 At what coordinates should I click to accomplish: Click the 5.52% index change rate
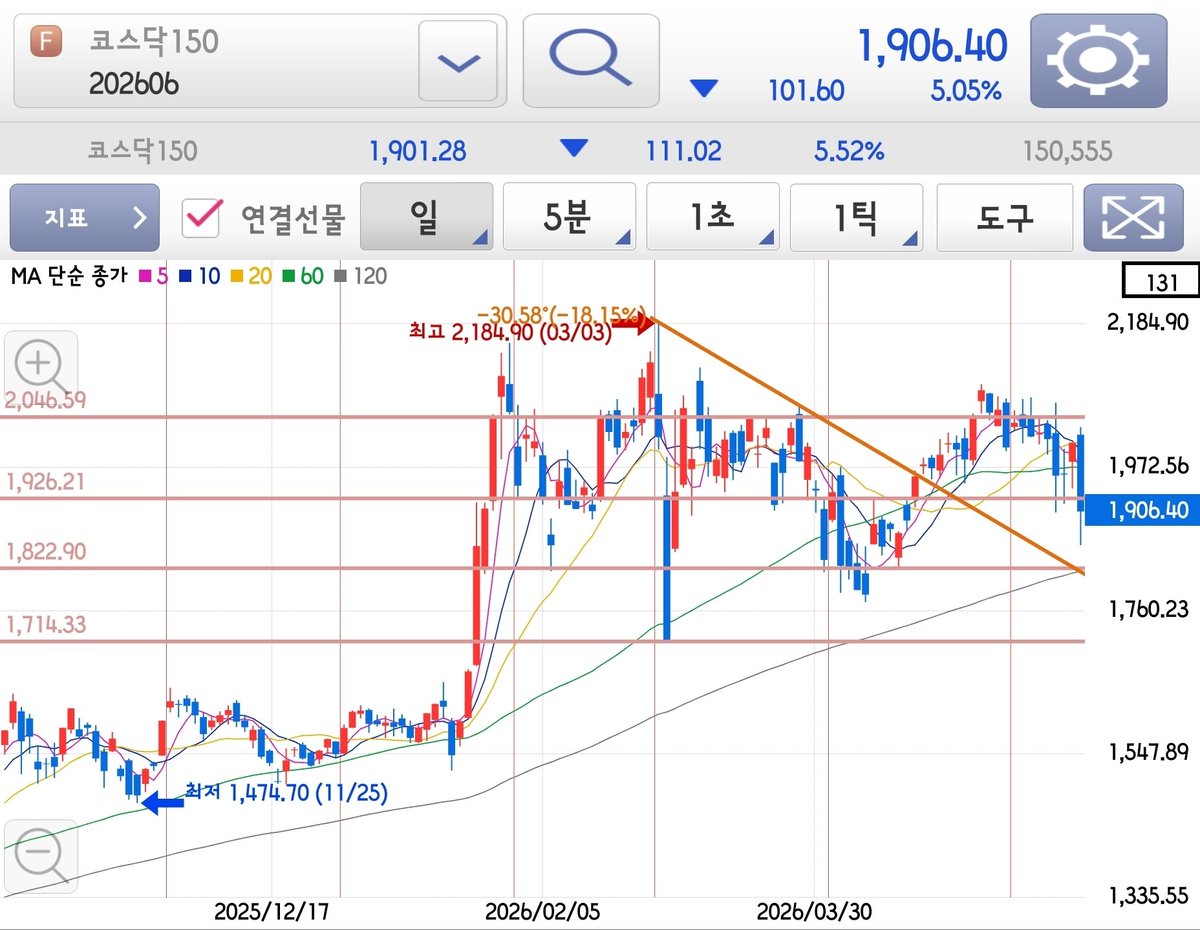coord(848,152)
